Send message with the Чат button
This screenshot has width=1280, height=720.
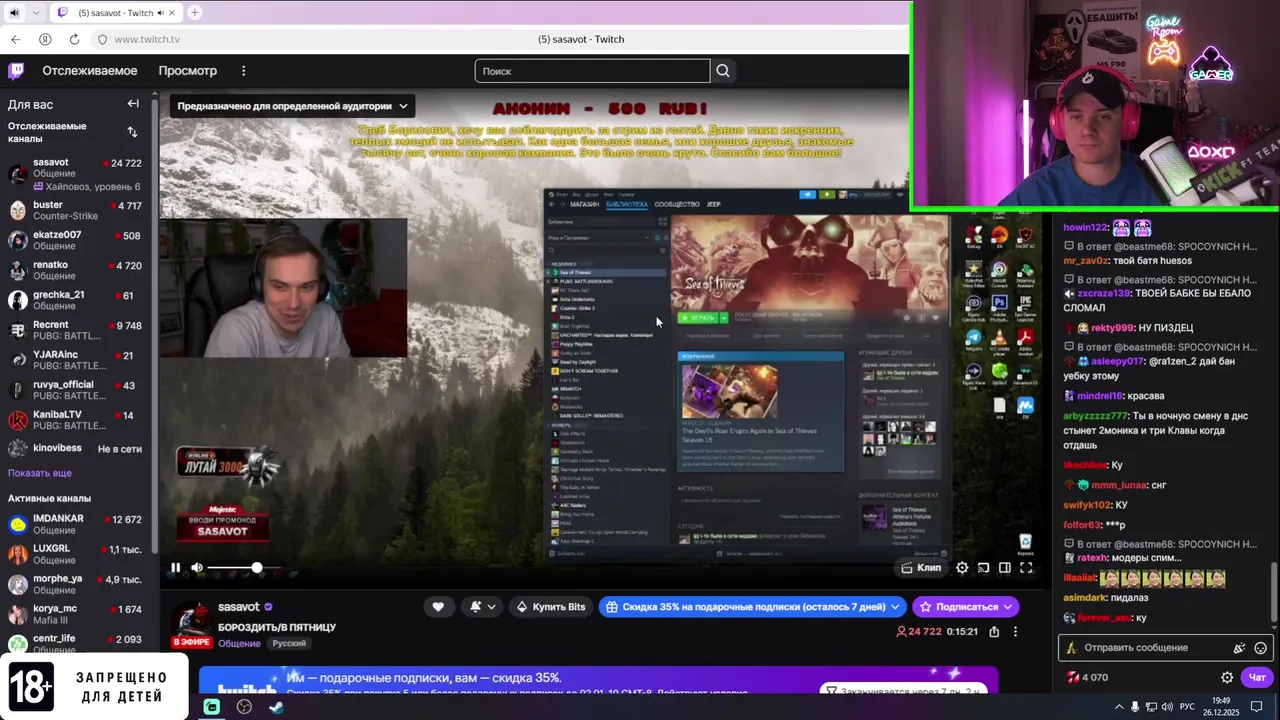pos(1257,677)
